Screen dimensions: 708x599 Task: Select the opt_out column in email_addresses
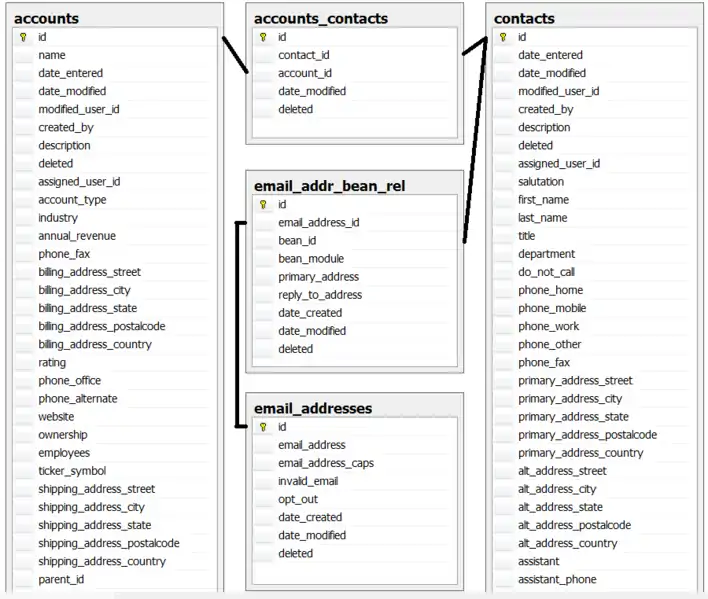pos(298,499)
